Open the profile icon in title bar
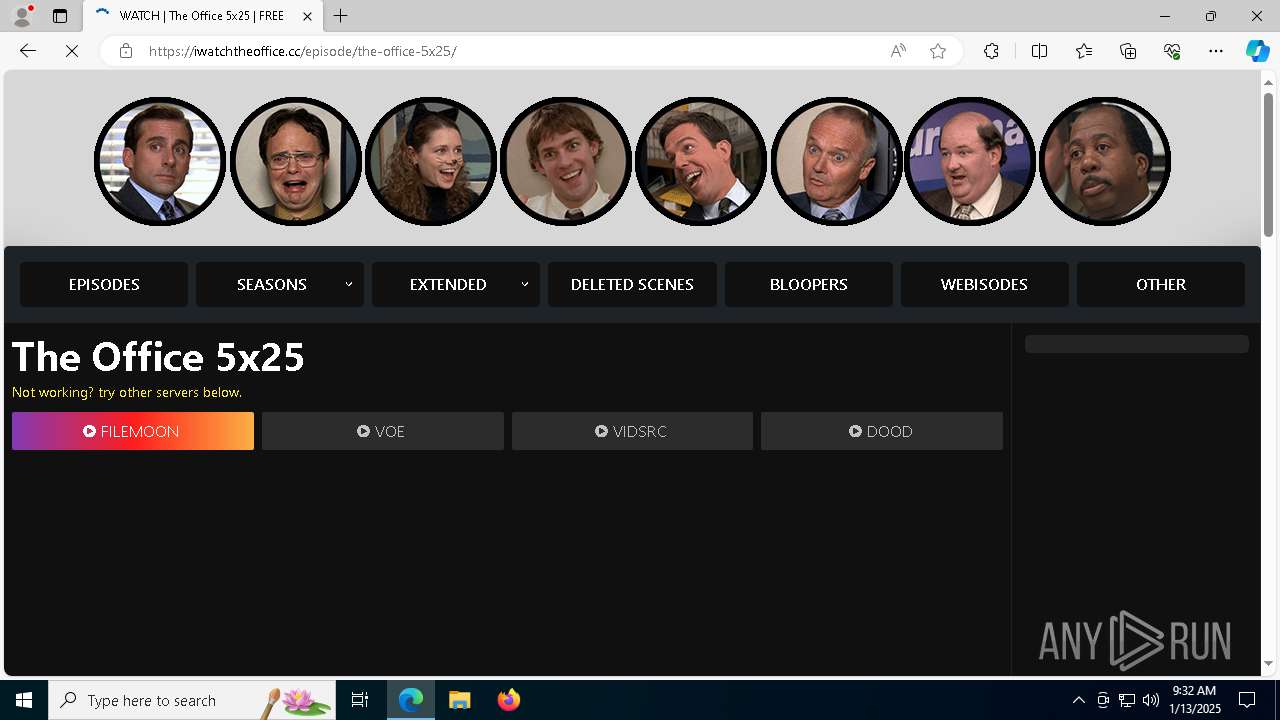1280x720 pixels. click(22, 16)
